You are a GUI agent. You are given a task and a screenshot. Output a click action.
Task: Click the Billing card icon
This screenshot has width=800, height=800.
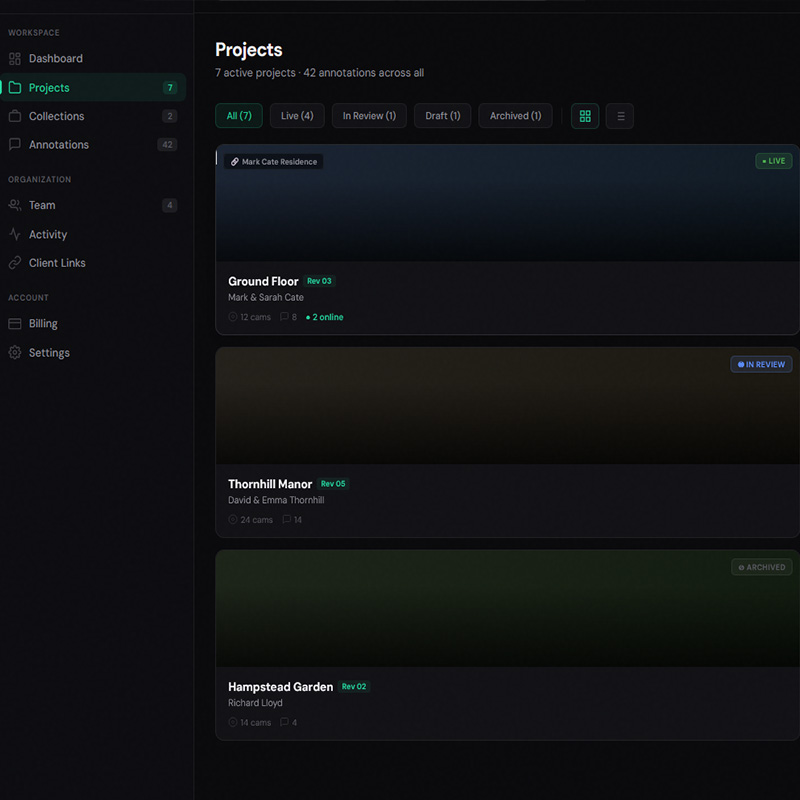tap(15, 324)
